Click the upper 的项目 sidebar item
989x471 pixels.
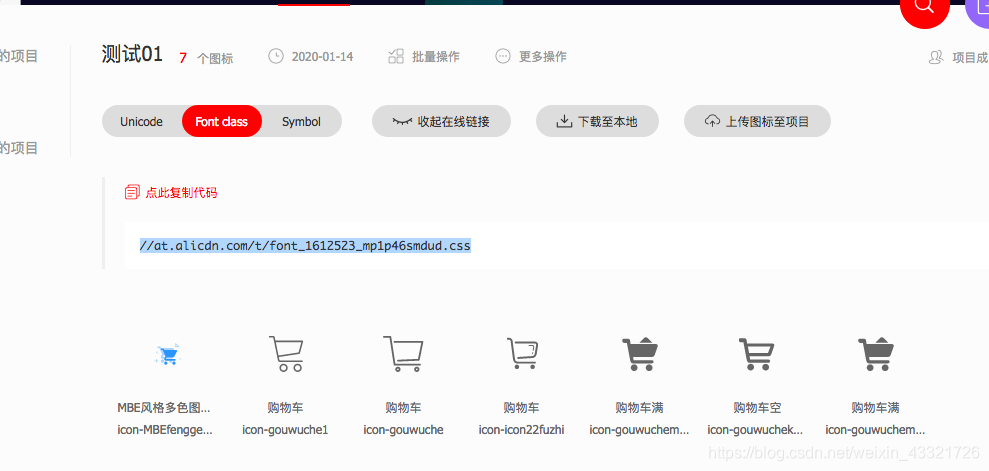[x=19, y=56]
